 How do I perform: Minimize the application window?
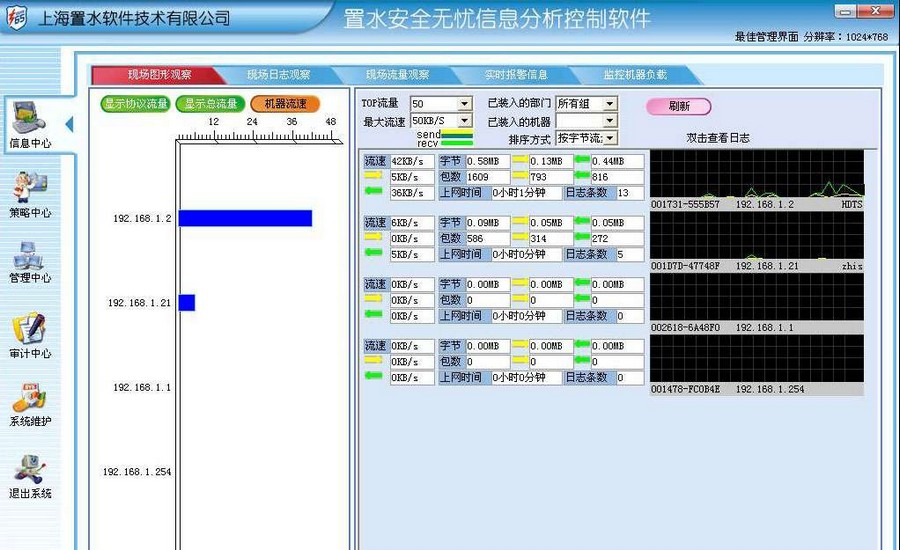click(845, 10)
